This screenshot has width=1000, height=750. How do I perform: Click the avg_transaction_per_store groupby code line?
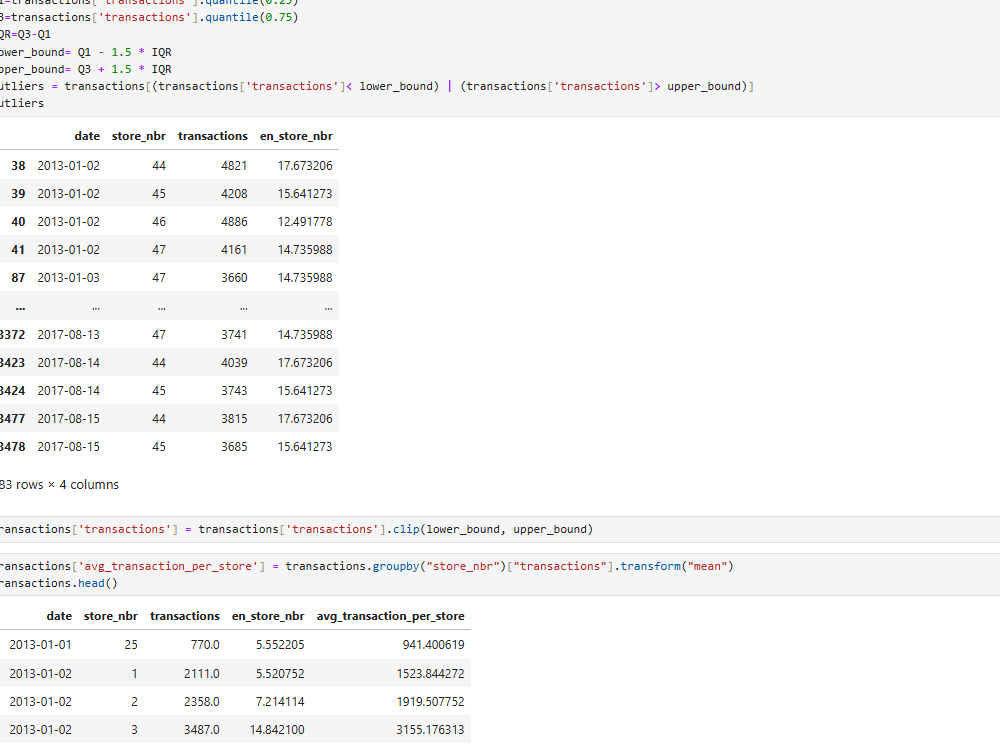point(367,566)
